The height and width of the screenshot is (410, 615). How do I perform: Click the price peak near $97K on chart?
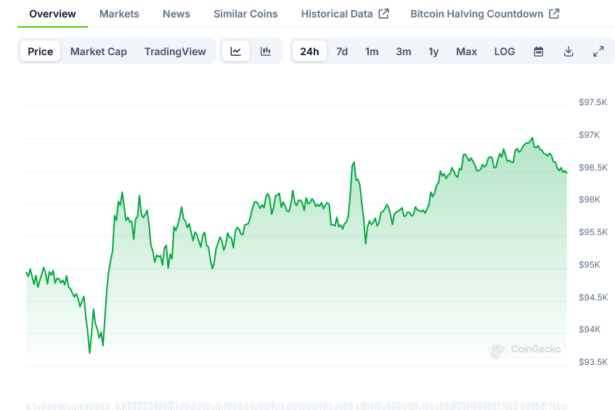coord(532,139)
